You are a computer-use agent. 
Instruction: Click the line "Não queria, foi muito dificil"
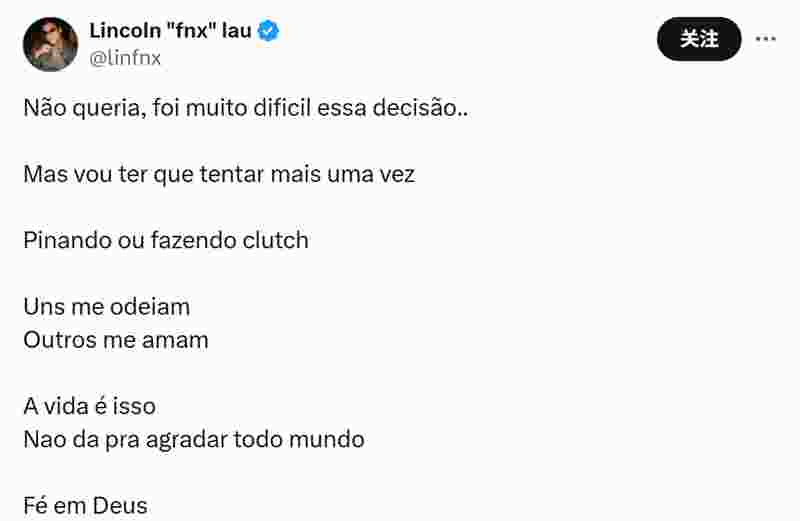[x=167, y=108]
